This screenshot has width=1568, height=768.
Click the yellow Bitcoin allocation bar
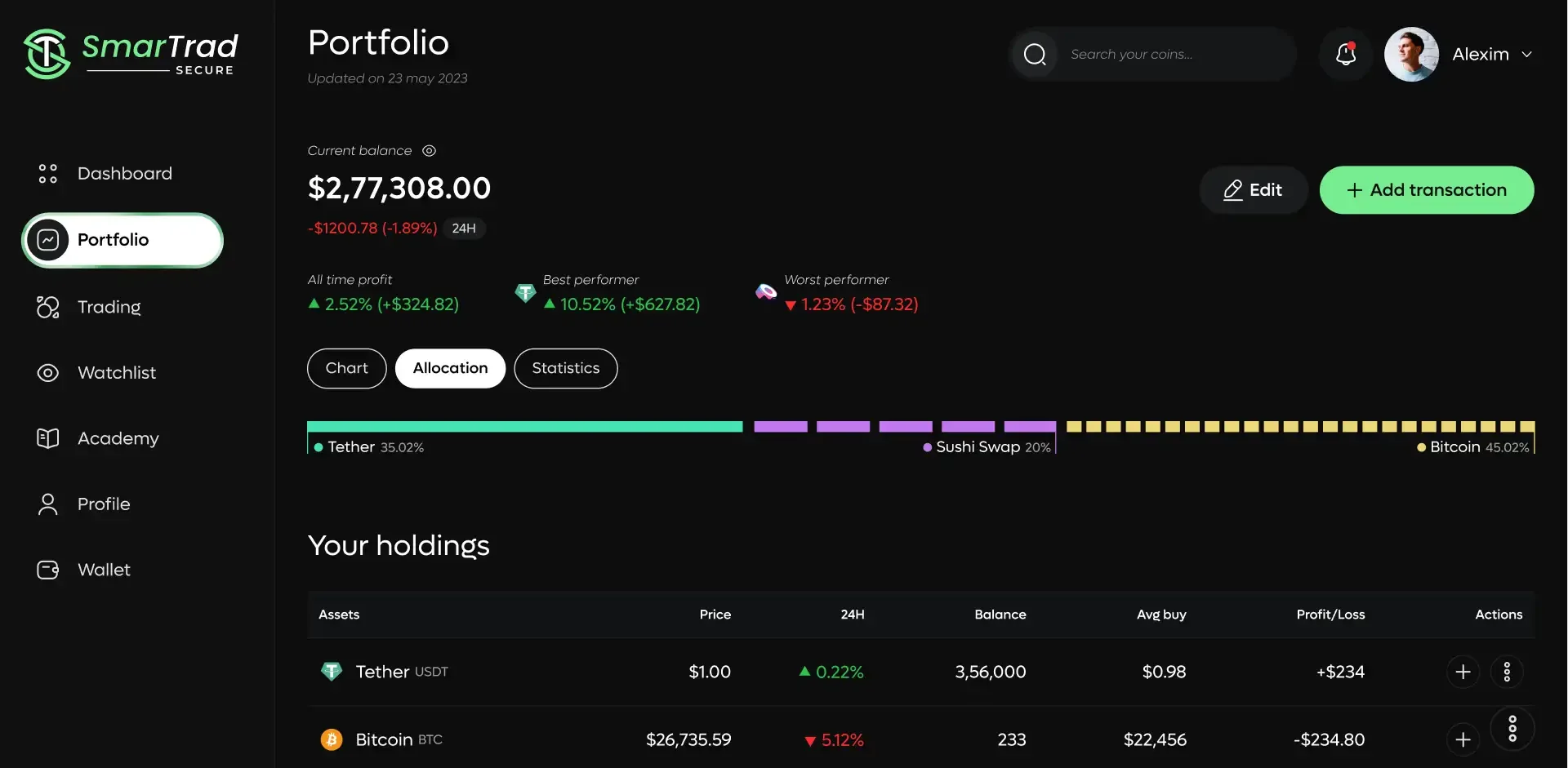tap(1301, 427)
